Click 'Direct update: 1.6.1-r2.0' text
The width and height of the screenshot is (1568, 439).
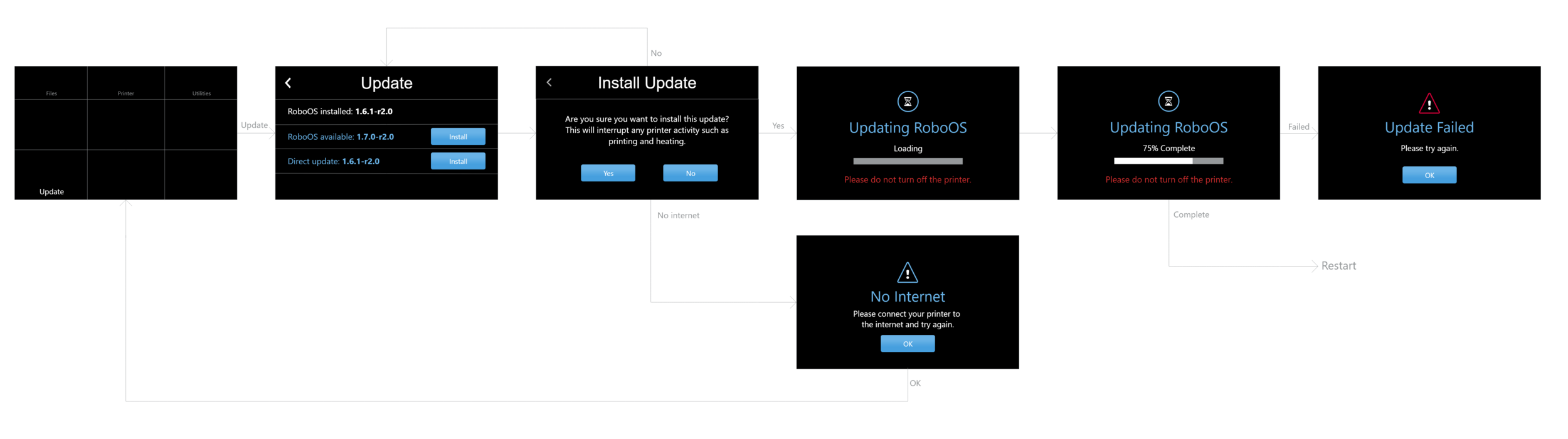[333, 161]
